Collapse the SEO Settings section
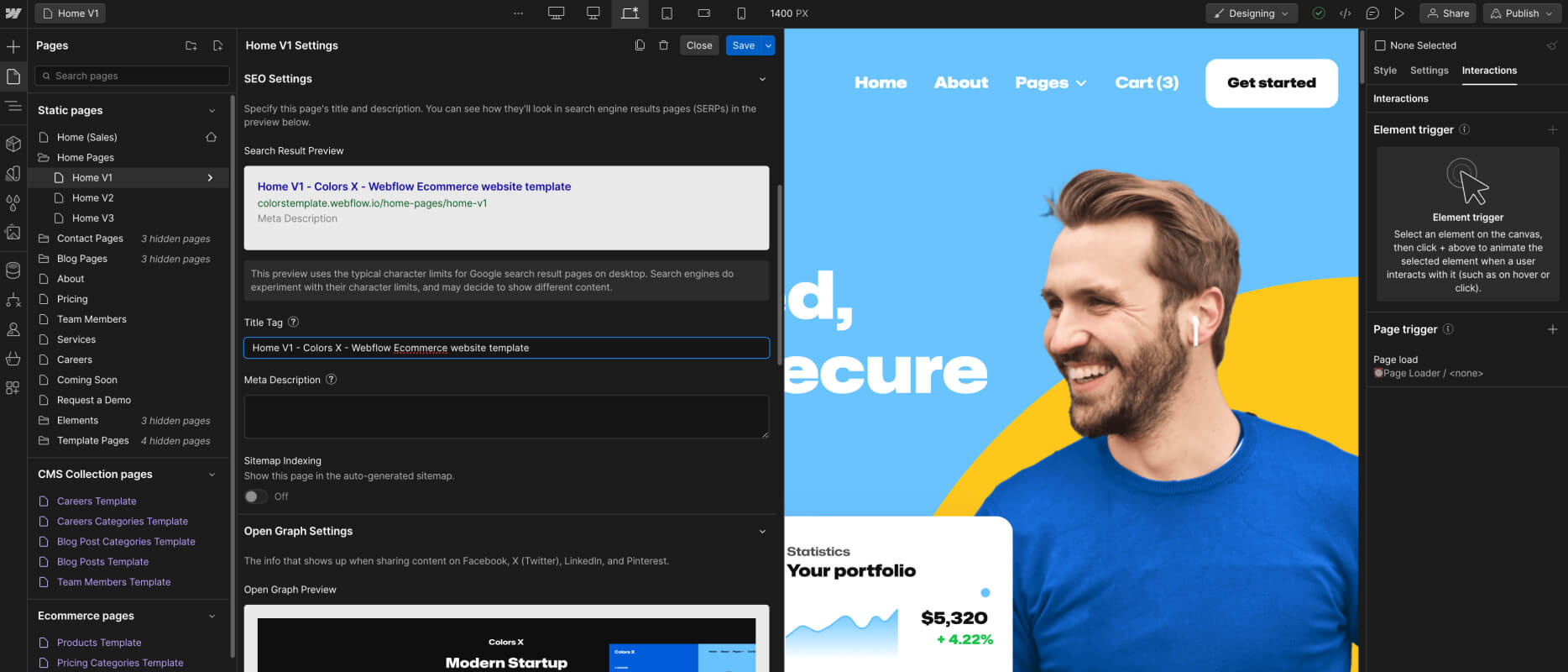This screenshot has height=672, width=1568. tap(762, 79)
